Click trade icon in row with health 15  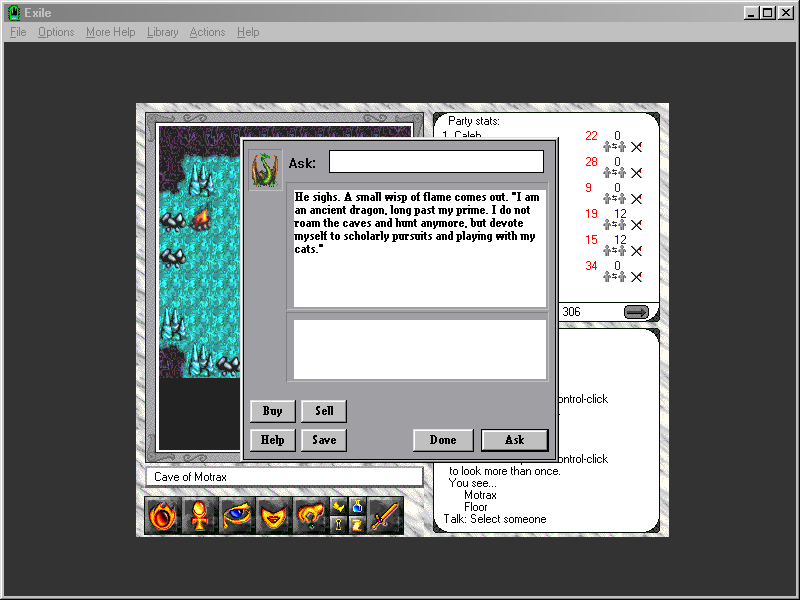click(x=614, y=251)
